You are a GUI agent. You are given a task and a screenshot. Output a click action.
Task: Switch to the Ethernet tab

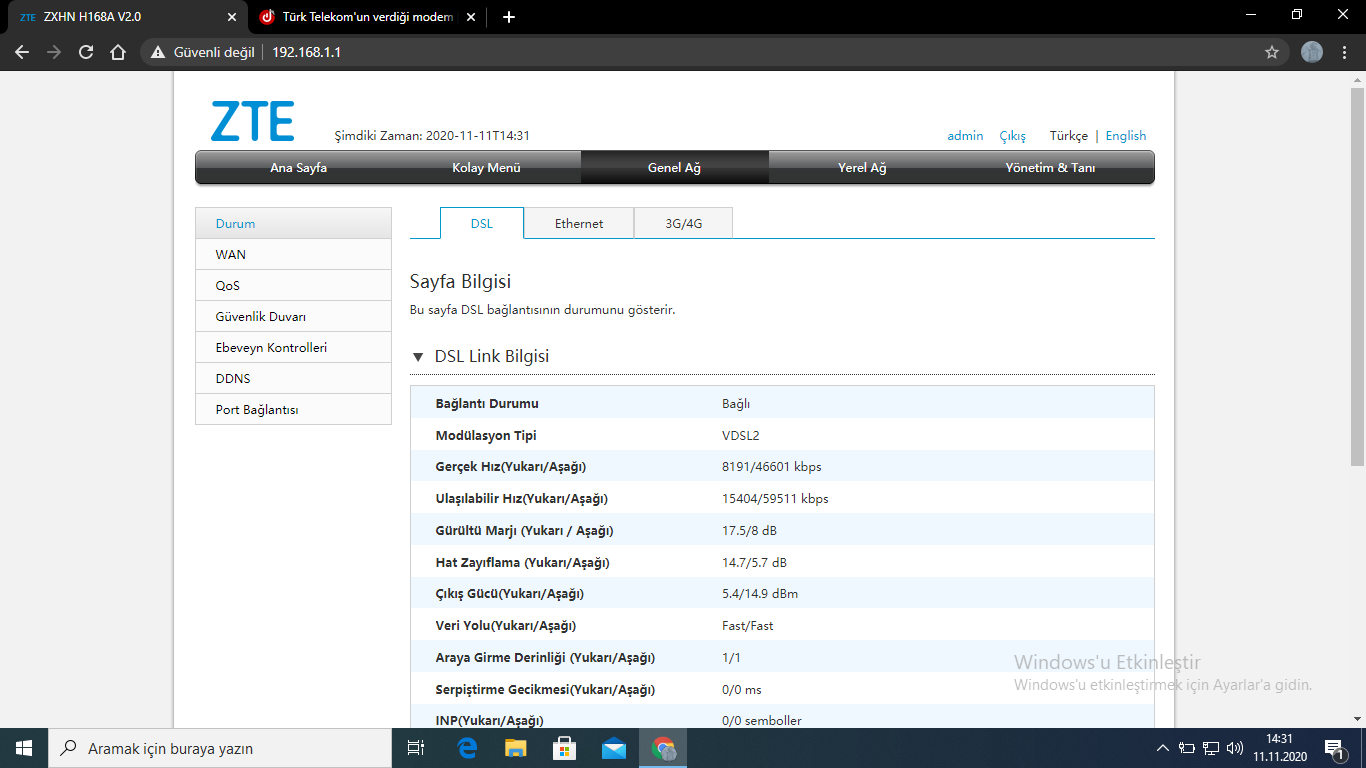coord(579,224)
